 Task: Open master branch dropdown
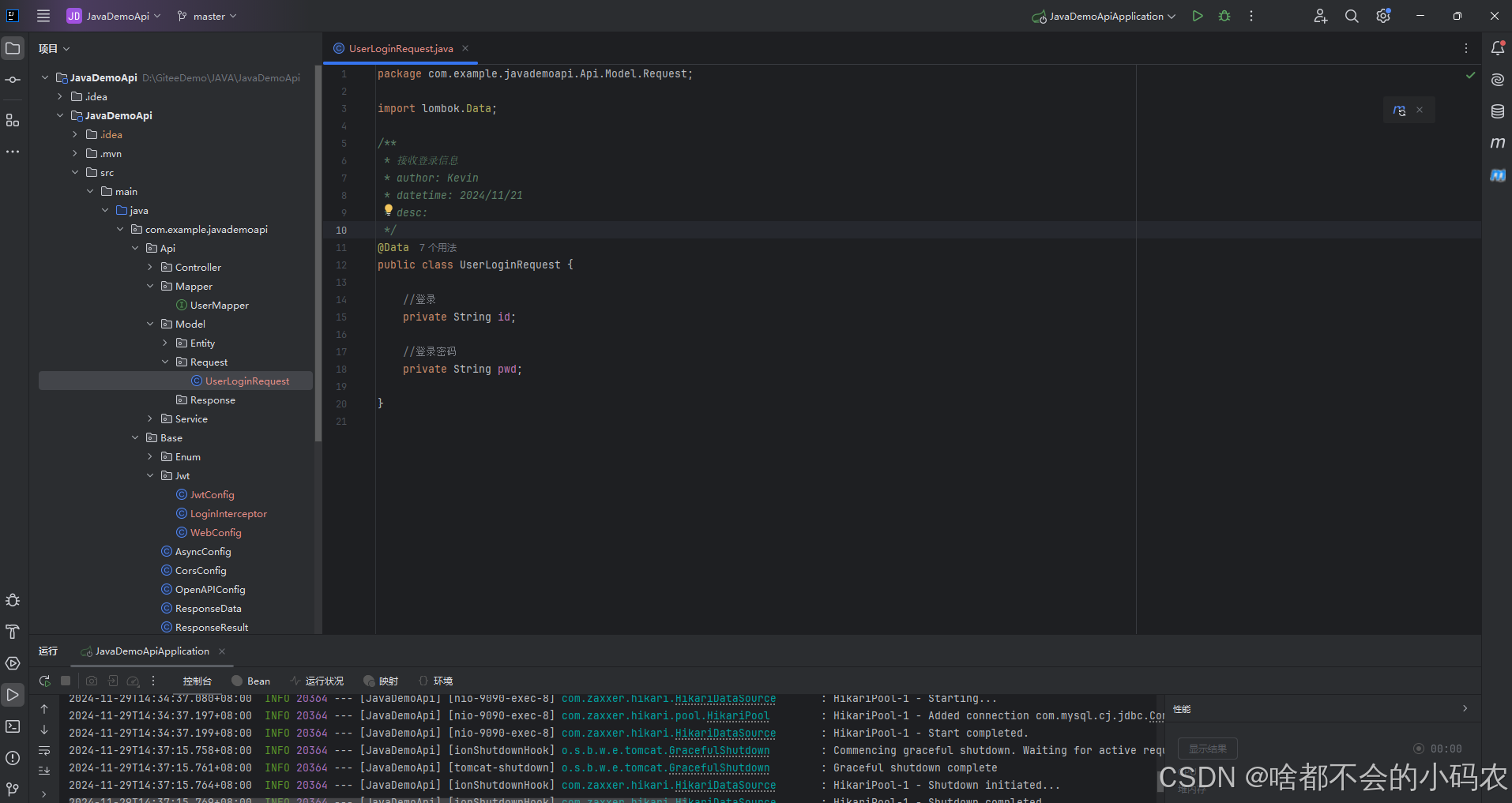tap(207, 16)
